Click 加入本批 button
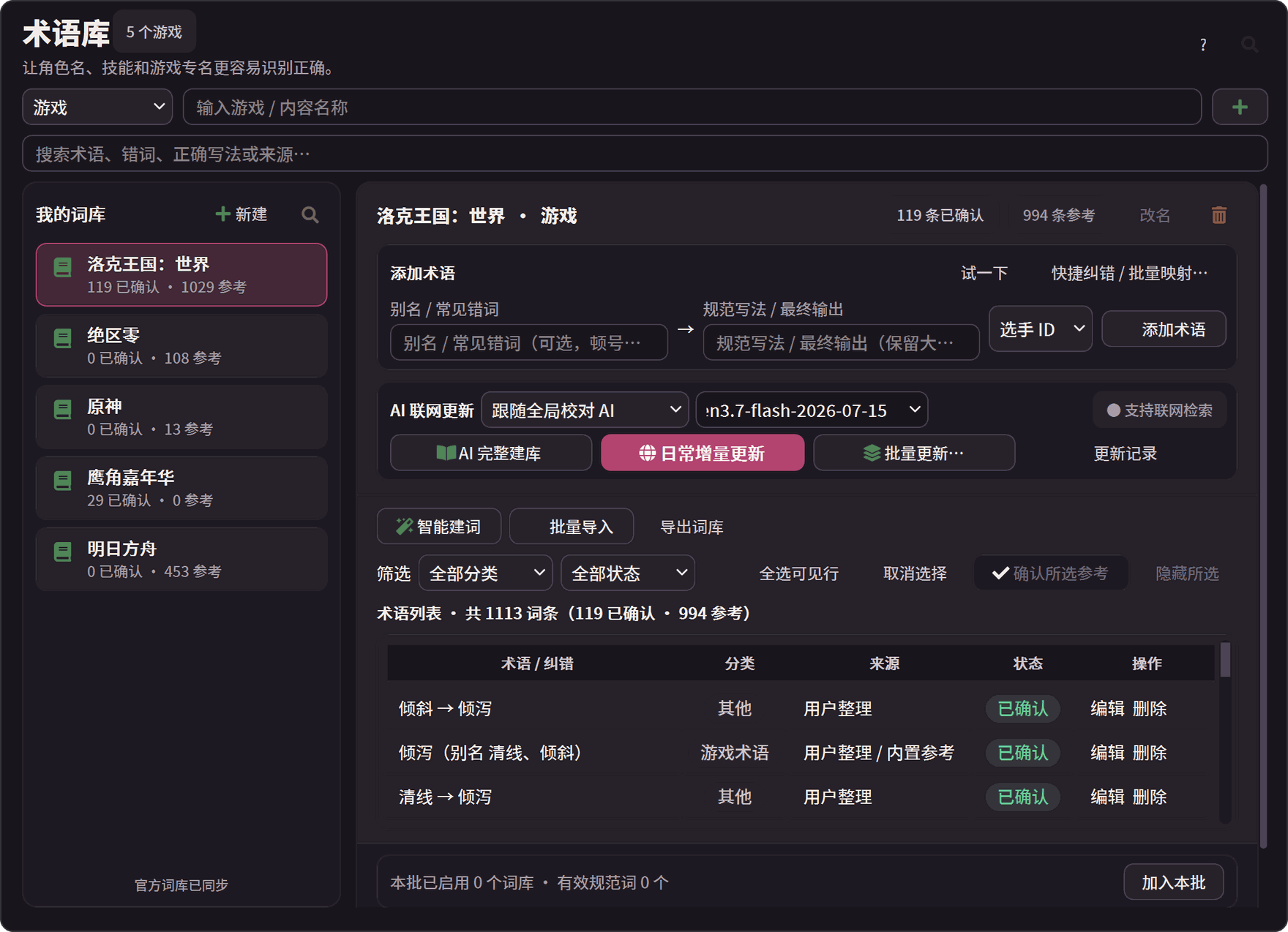The image size is (1288, 932). click(x=1174, y=882)
